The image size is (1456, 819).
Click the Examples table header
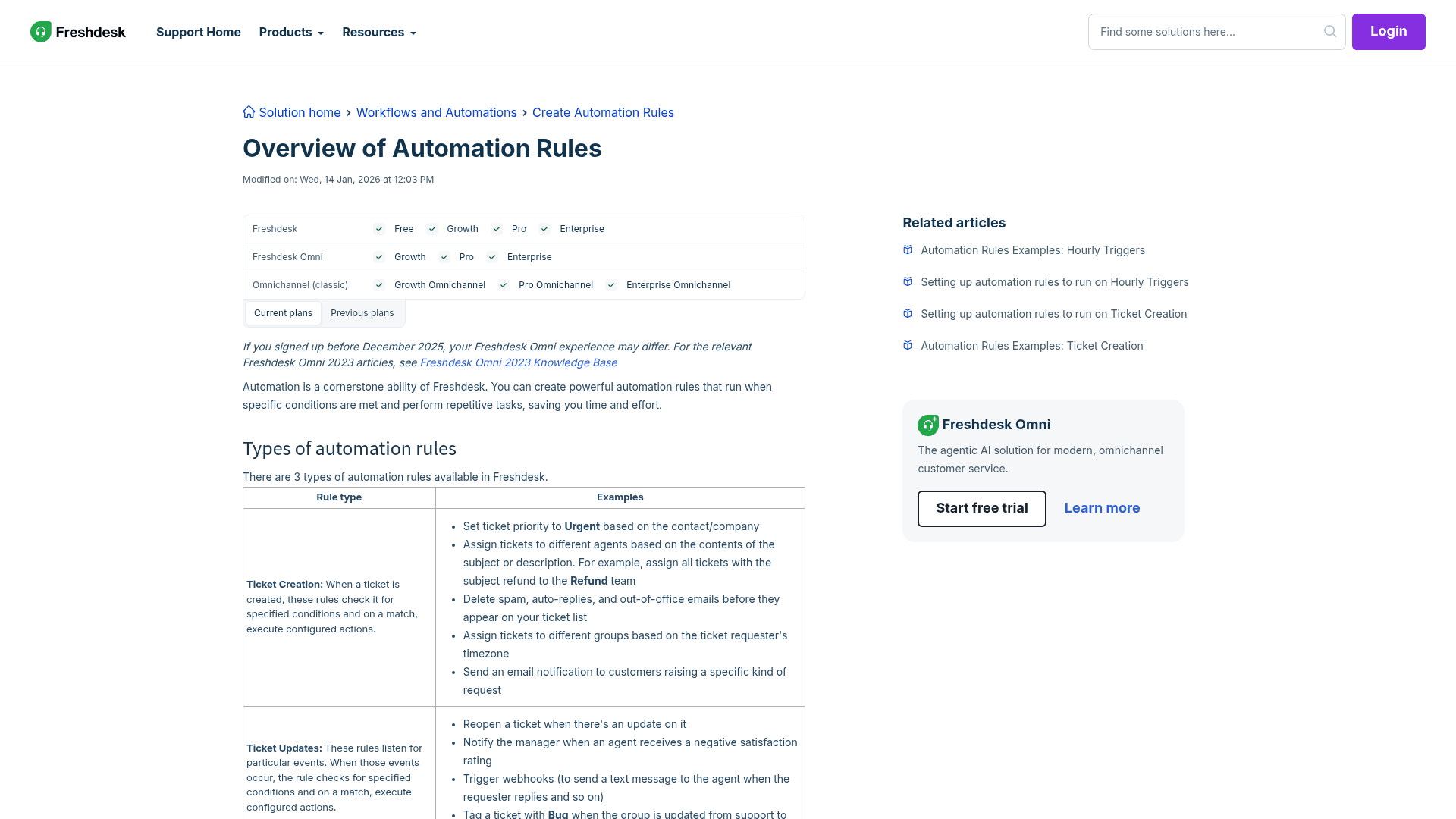pos(620,497)
